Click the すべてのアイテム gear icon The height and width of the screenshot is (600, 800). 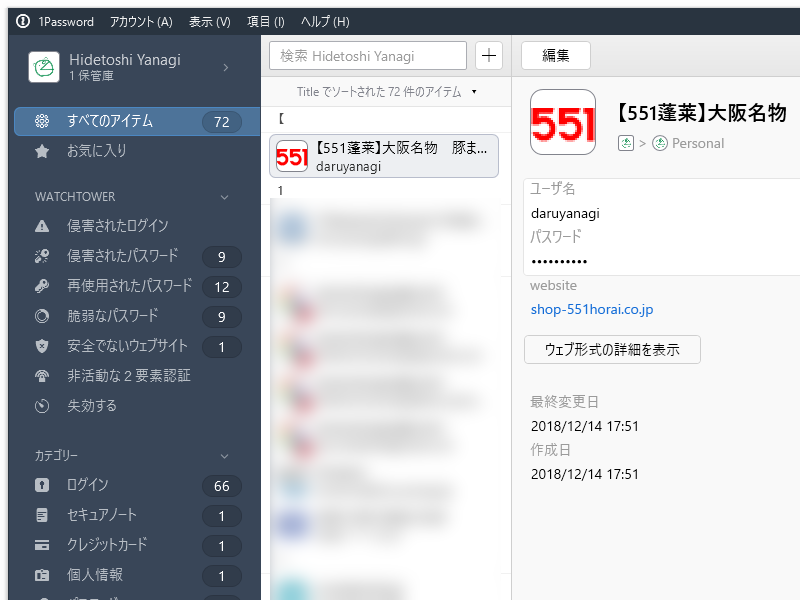[x=42, y=121]
